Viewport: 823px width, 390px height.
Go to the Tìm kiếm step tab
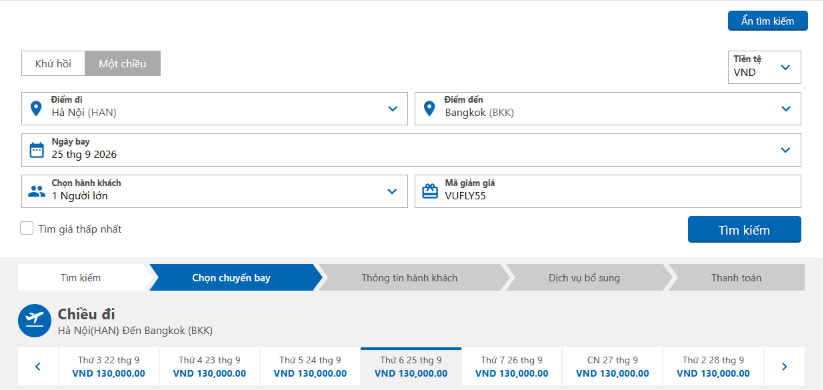coord(81,278)
